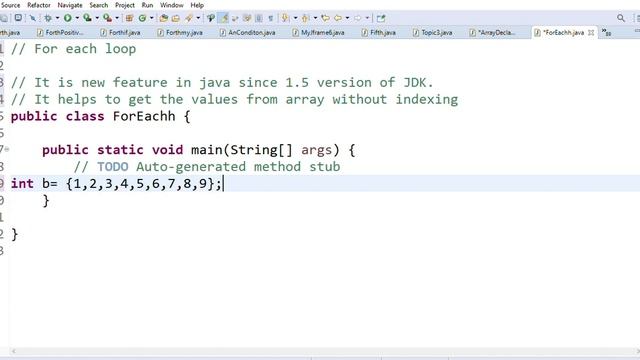
Task: Open the Source menu
Action: pyautogui.click(x=10, y=5)
